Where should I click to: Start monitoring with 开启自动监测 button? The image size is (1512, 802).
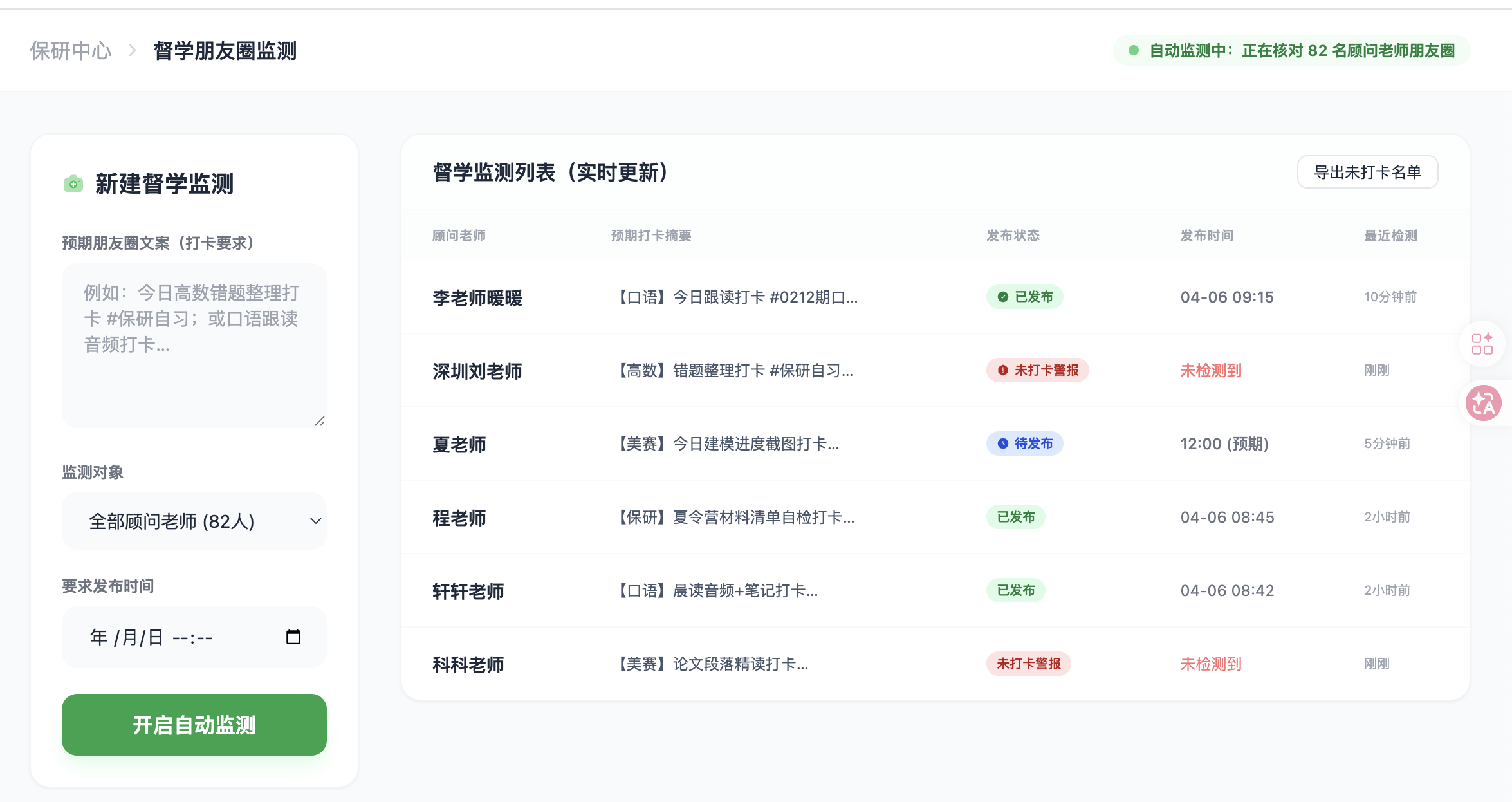click(194, 725)
